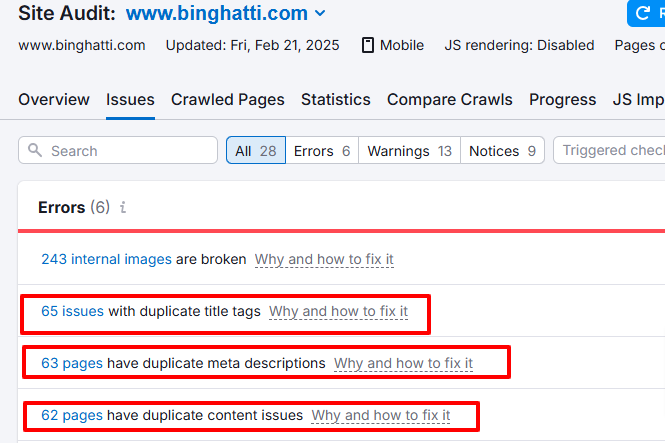The width and height of the screenshot is (665, 443).
Task: Switch to the Progress tab
Action: (x=562, y=100)
